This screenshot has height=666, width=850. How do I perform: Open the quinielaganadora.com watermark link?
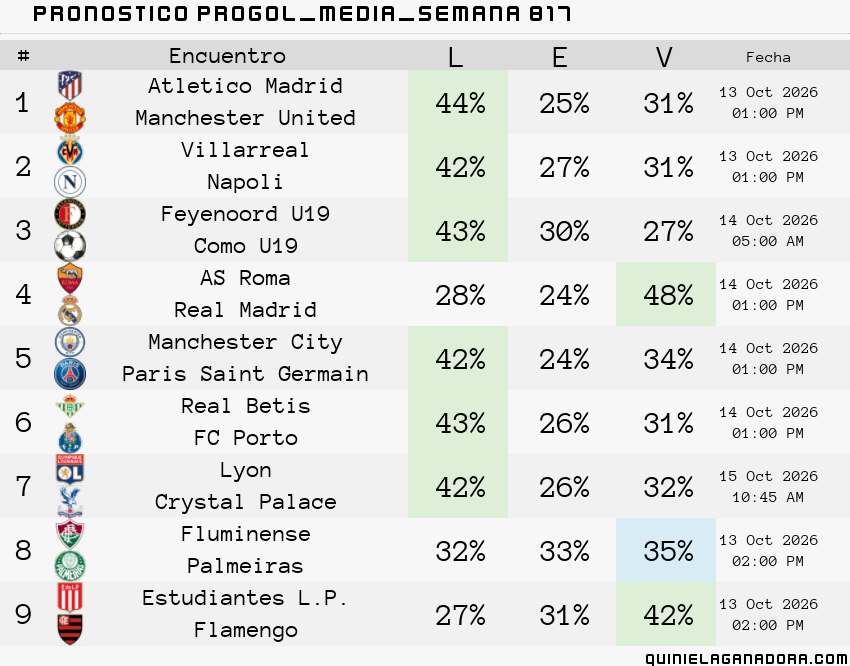(747, 659)
